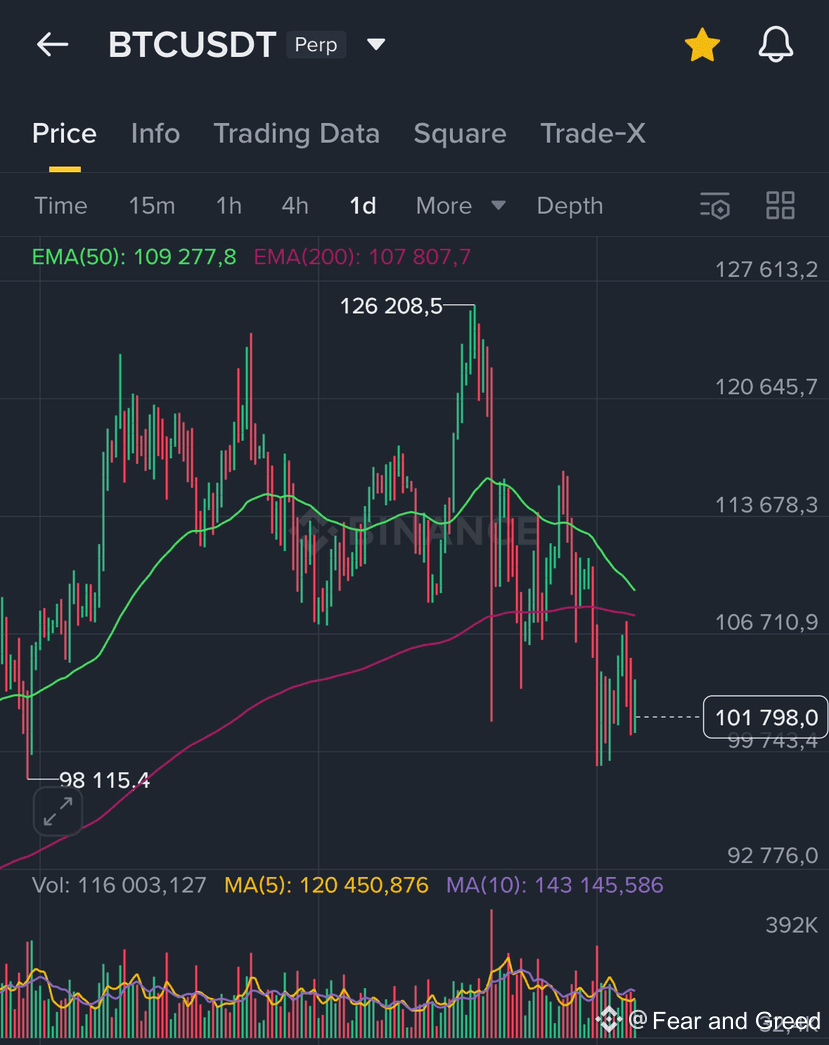
Task: Select the 1h interval
Action: (229, 206)
